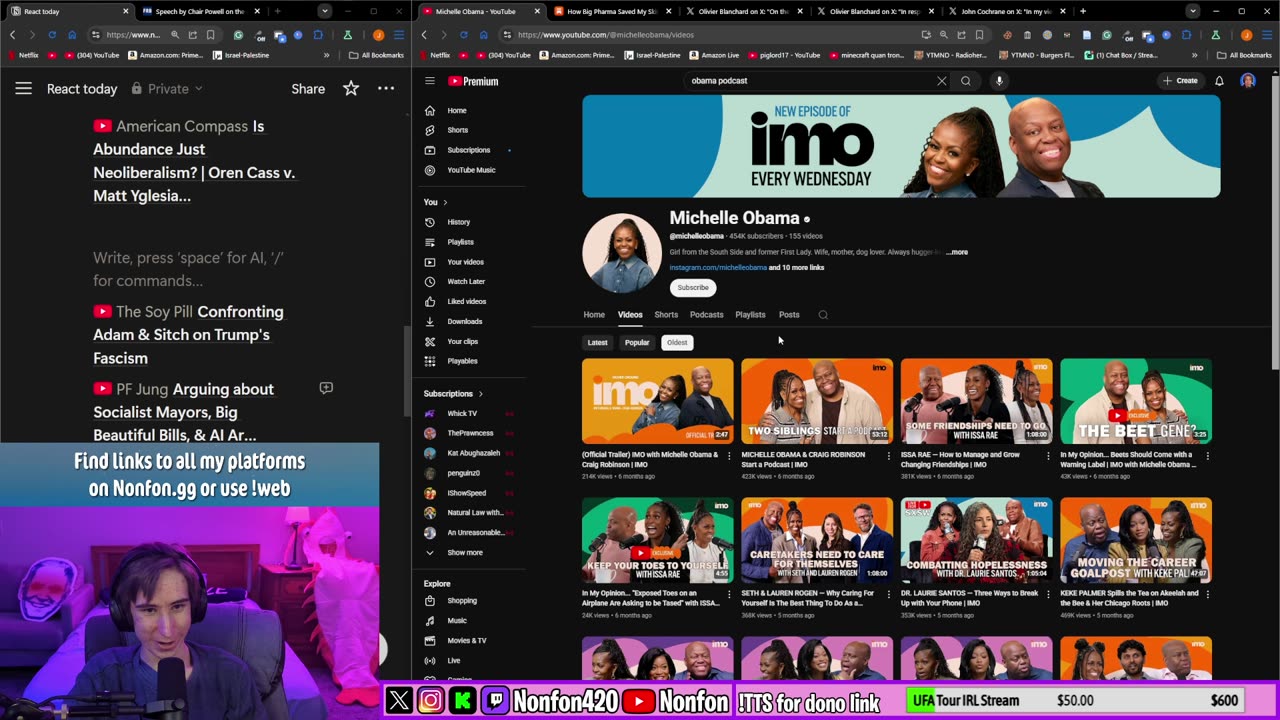
Task: Favorite the React today page star
Action: pyautogui.click(x=351, y=89)
